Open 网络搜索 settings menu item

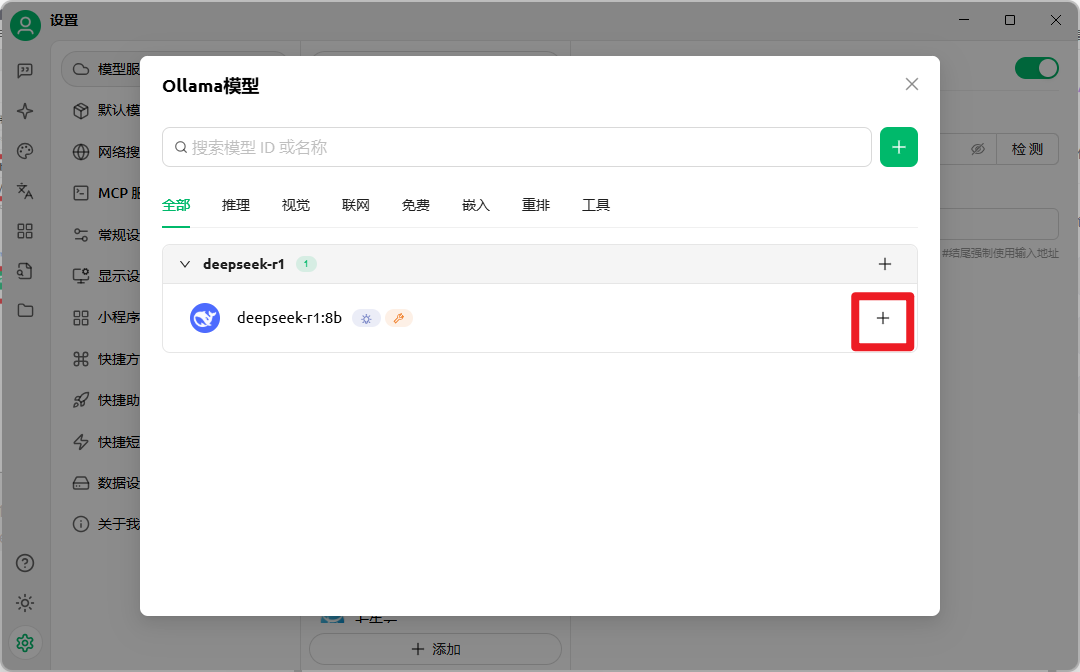point(107,151)
